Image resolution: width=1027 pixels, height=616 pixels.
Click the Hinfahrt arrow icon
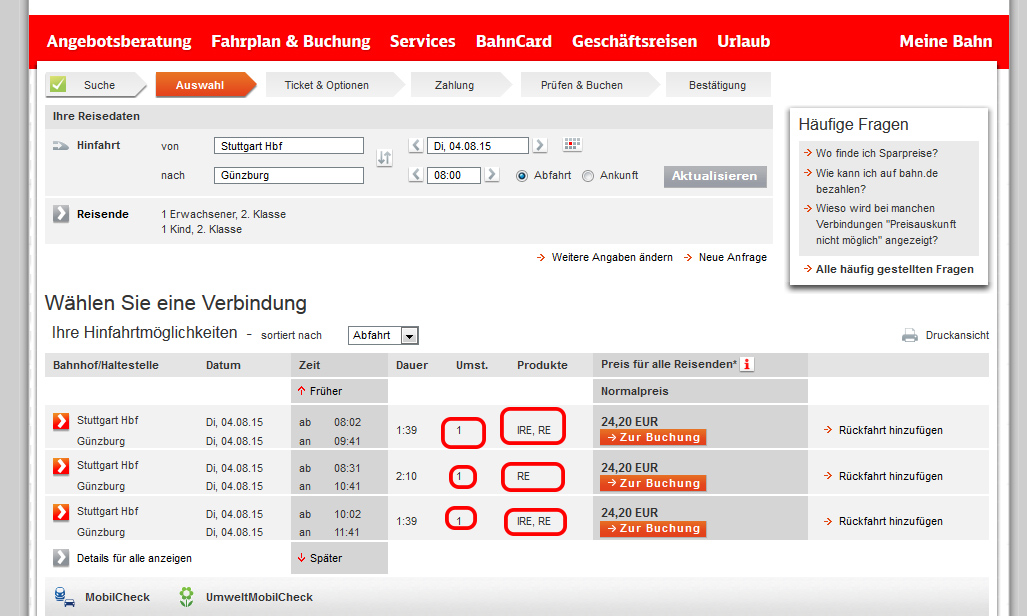(x=61, y=145)
